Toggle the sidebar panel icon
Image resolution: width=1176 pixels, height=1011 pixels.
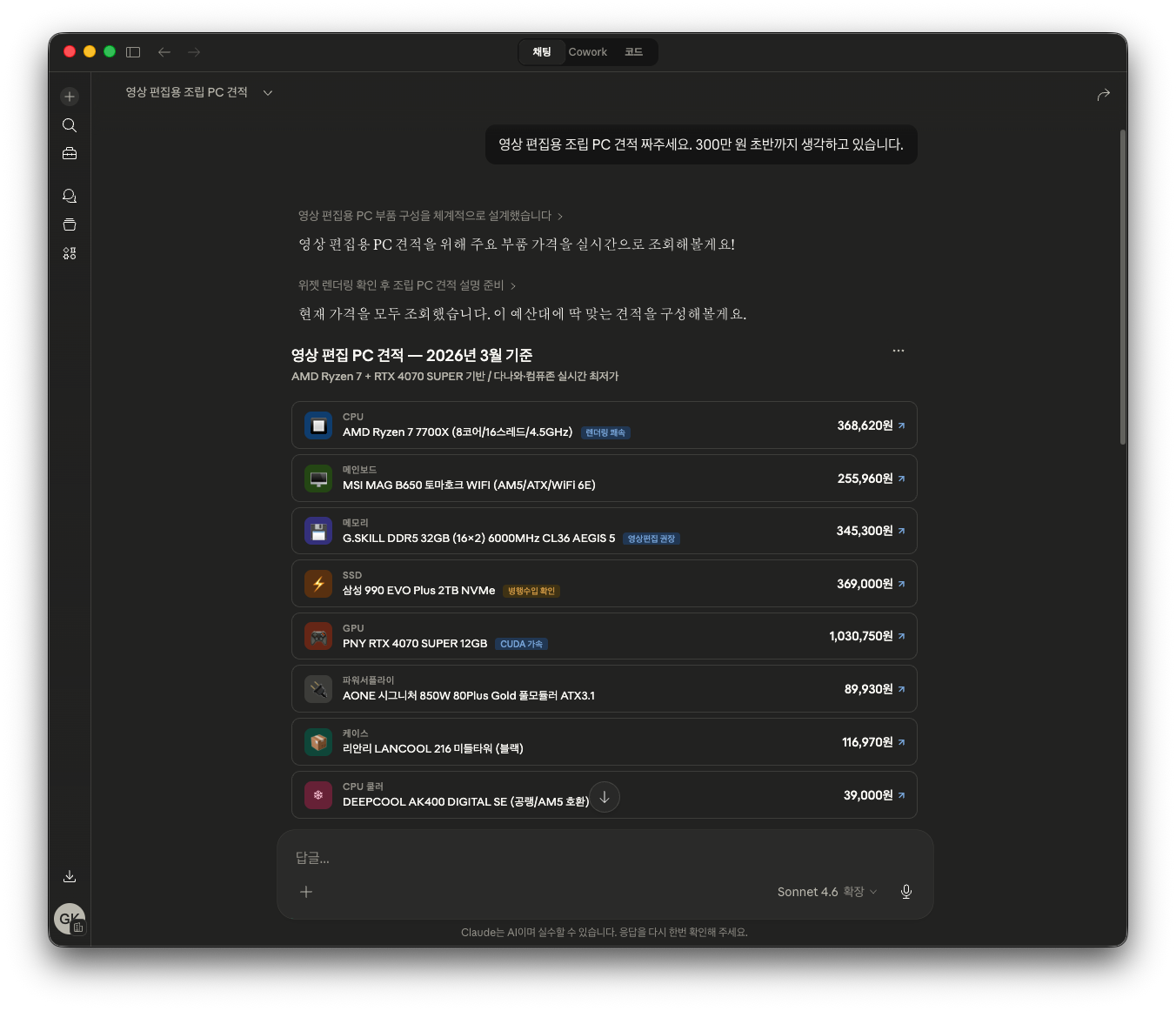tap(133, 52)
